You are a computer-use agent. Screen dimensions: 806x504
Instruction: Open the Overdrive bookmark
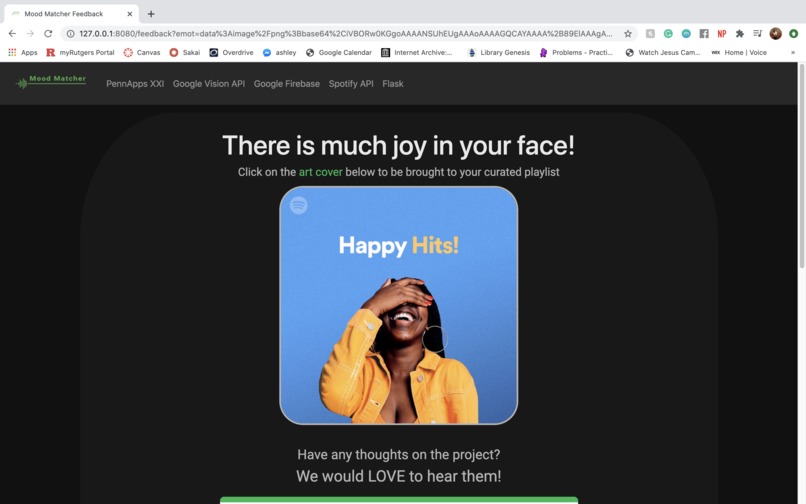(231, 52)
